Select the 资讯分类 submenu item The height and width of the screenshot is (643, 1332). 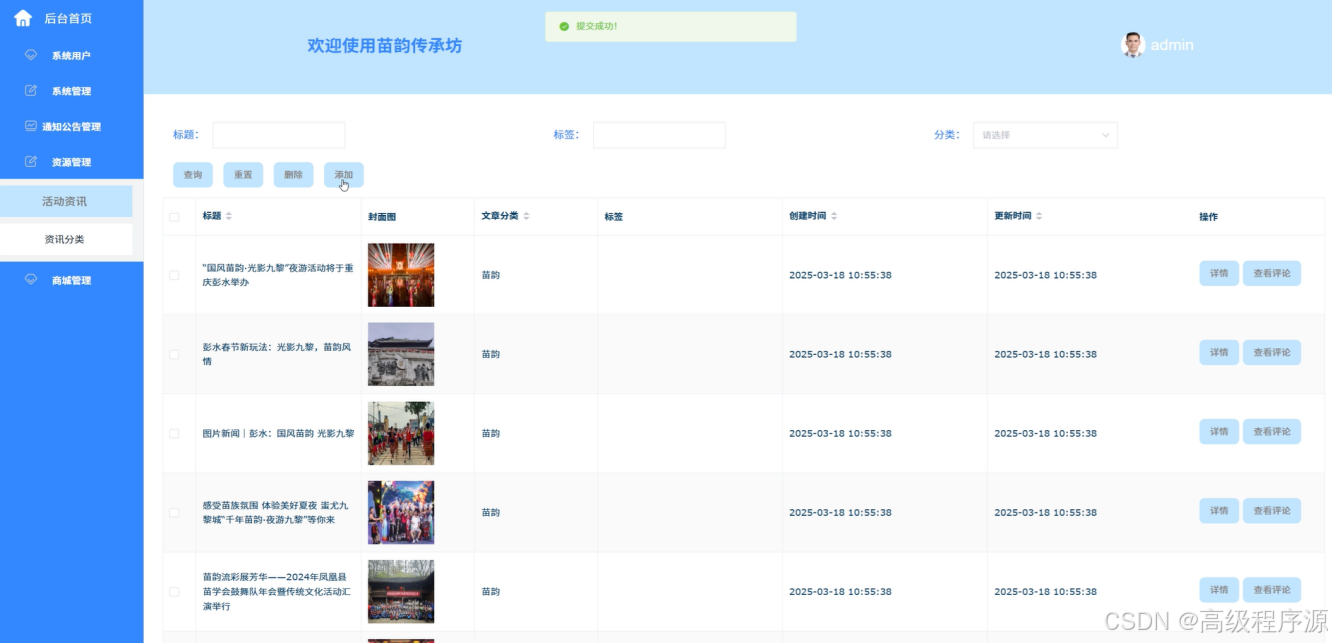click(x=66, y=239)
